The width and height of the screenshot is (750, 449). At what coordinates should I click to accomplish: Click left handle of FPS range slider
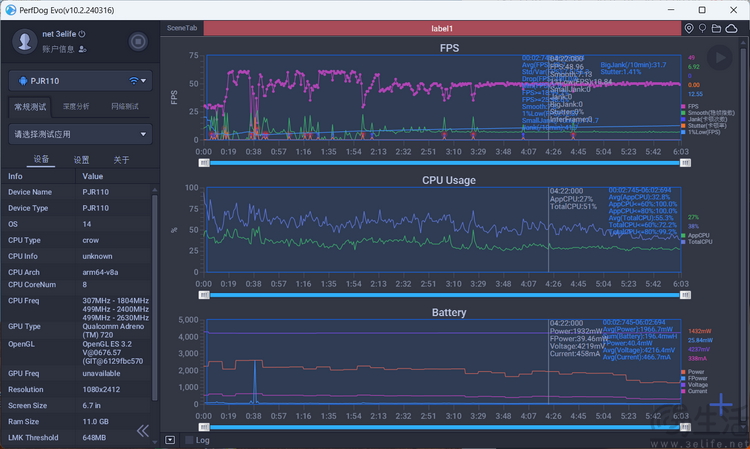coord(204,163)
